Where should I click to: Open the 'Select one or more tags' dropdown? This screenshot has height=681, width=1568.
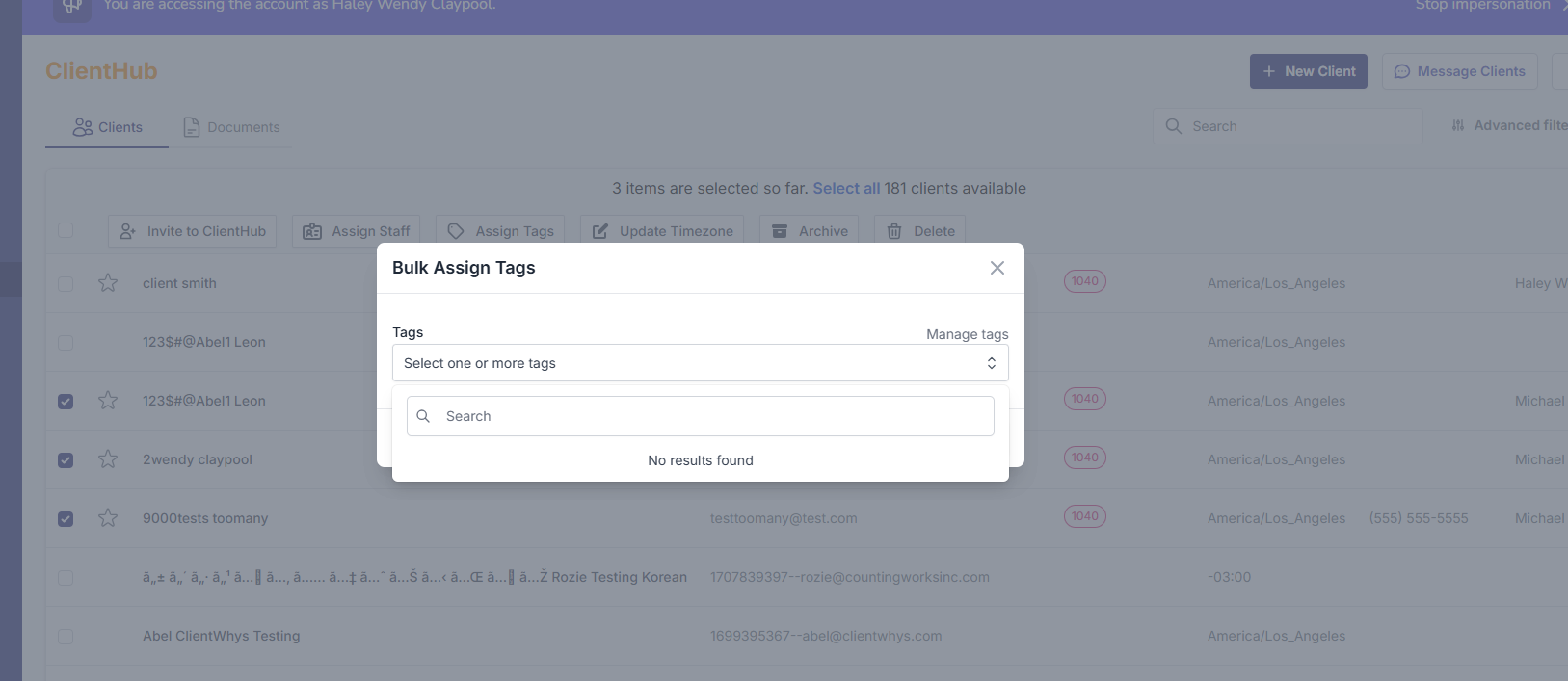700,363
